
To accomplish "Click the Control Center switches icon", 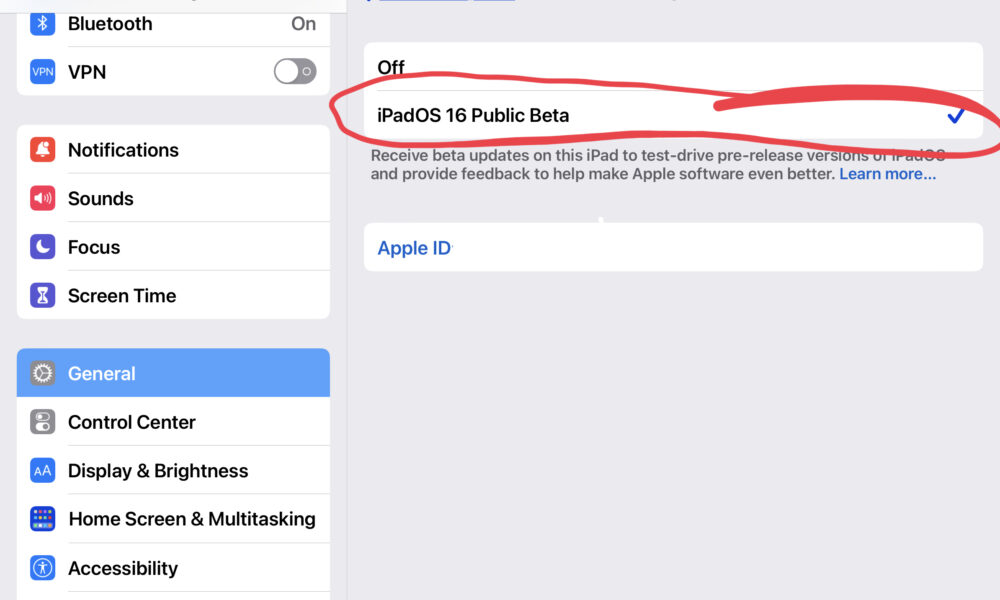I will coord(42,422).
